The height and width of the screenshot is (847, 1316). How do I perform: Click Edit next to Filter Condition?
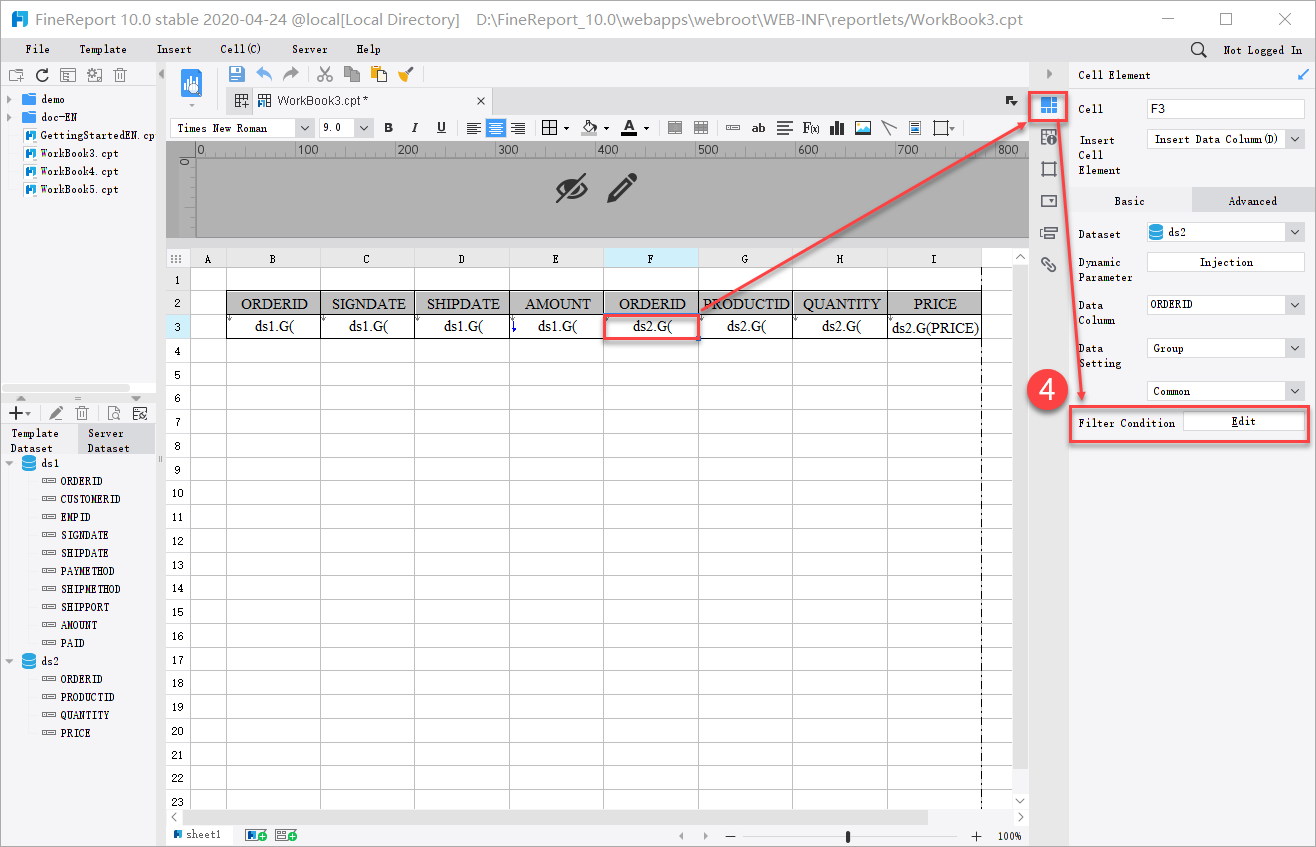click(1244, 420)
